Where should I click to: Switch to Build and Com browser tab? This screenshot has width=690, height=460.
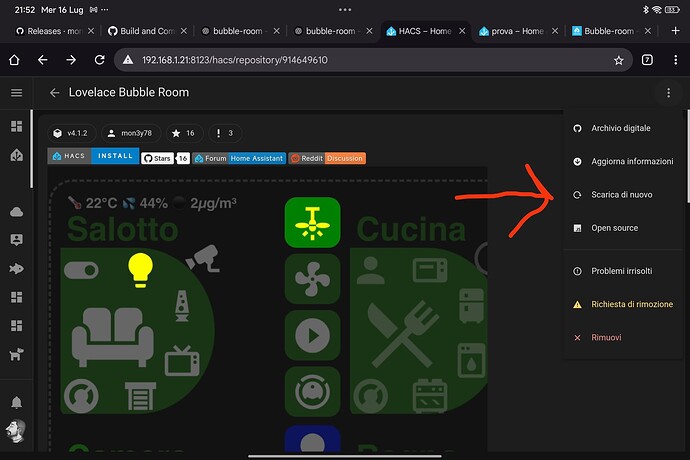pyautogui.click(x=147, y=31)
